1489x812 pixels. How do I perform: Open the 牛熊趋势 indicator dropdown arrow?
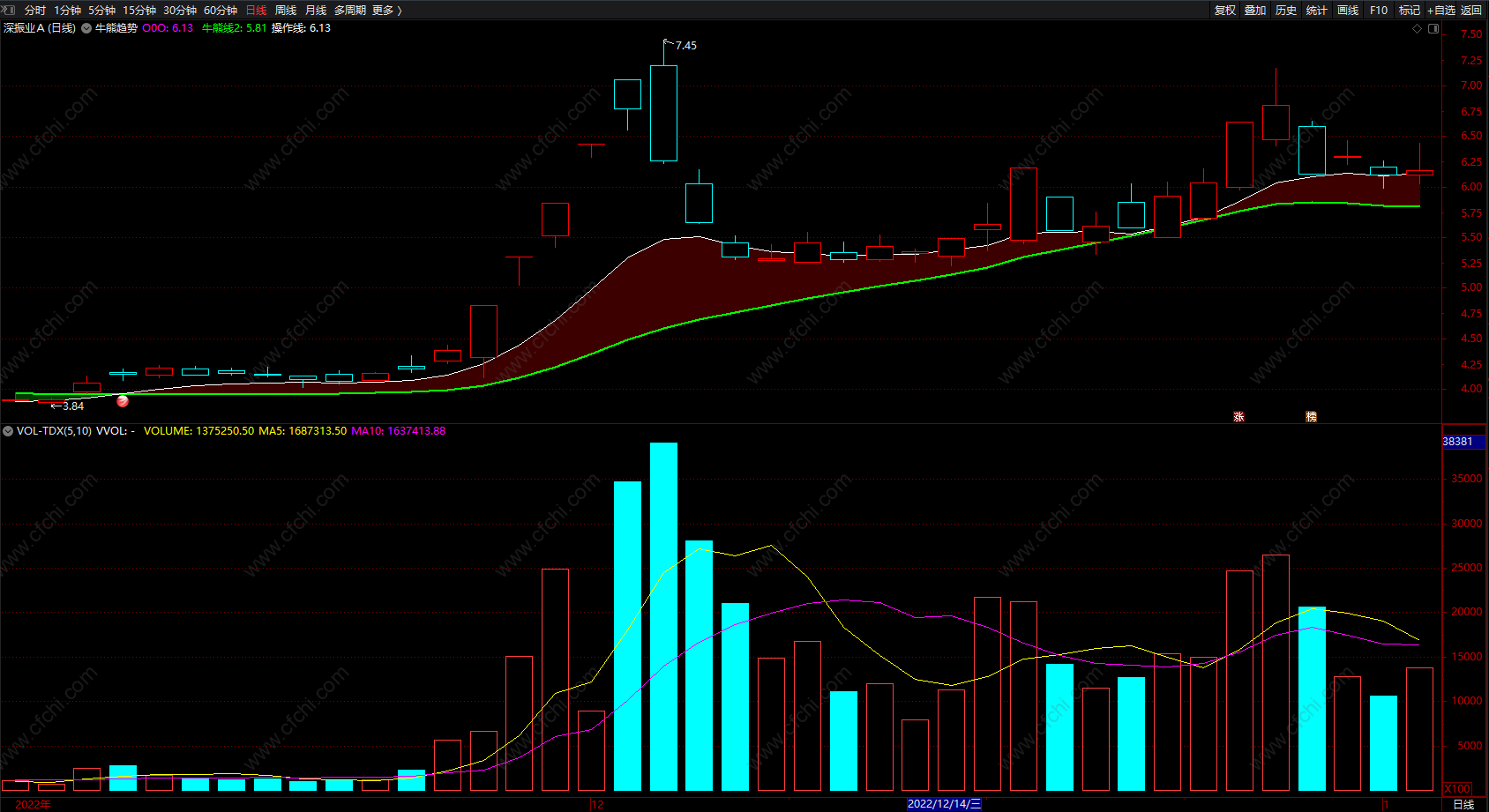[86, 28]
